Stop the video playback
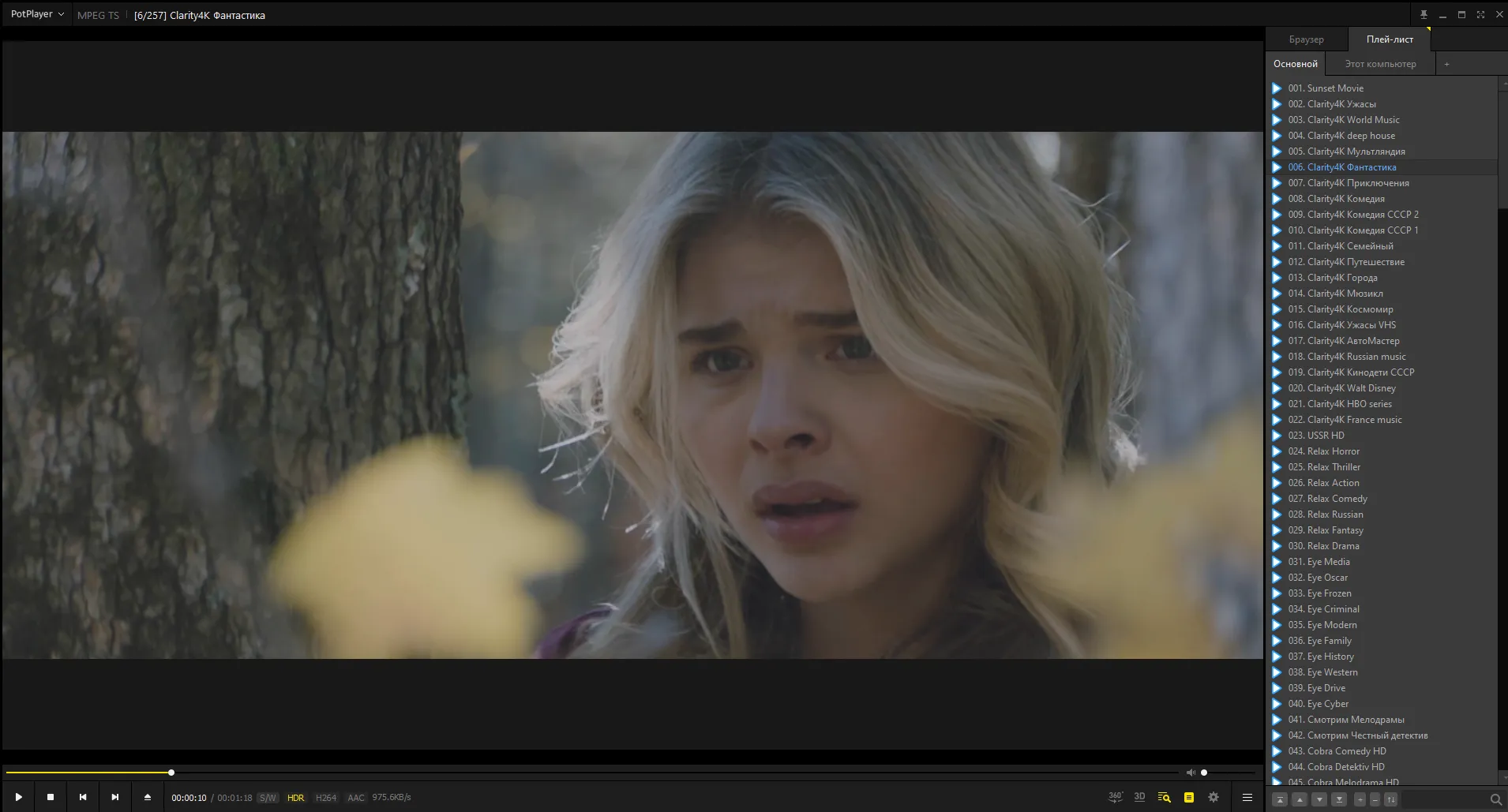 click(x=51, y=797)
